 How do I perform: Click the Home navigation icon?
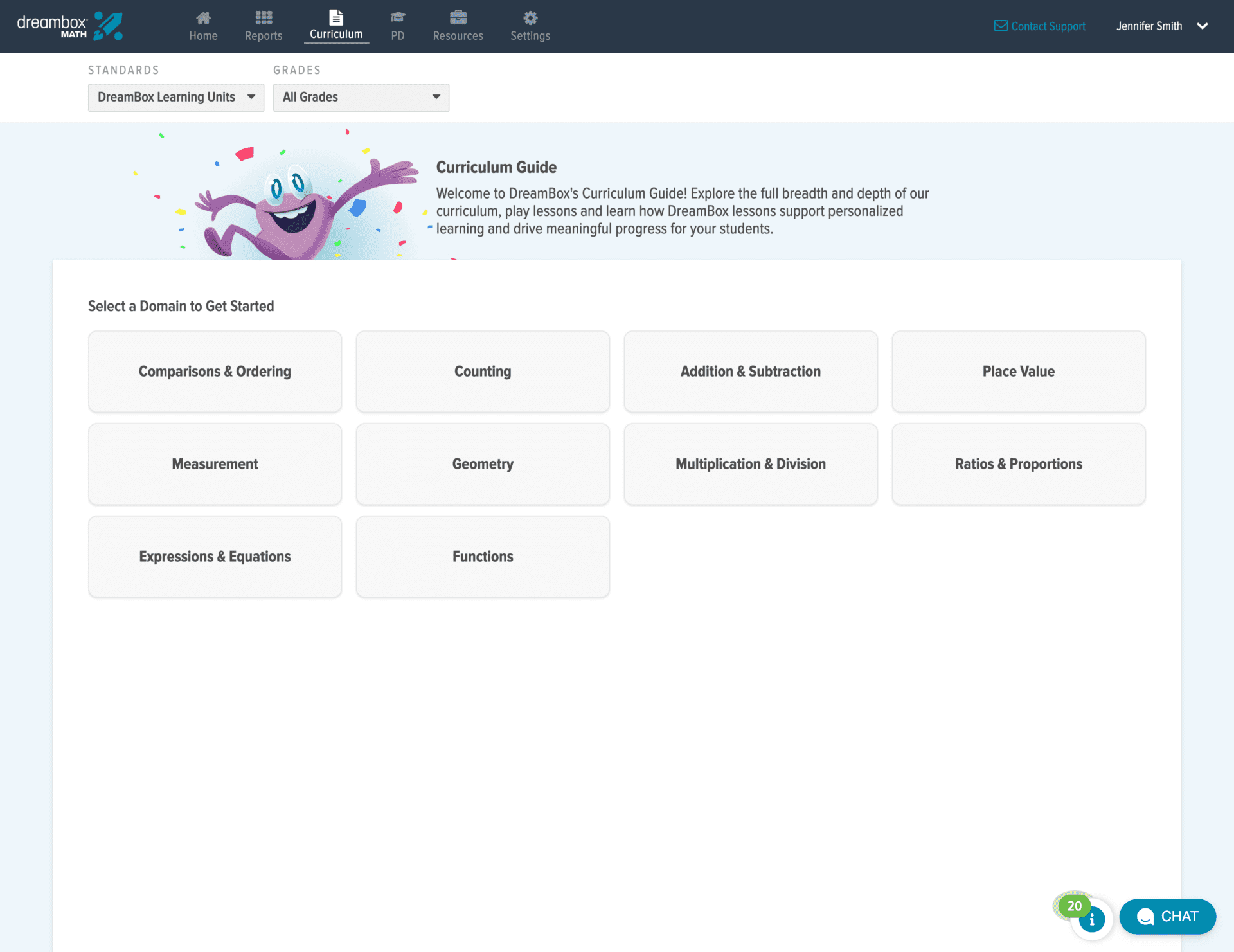(x=203, y=17)
